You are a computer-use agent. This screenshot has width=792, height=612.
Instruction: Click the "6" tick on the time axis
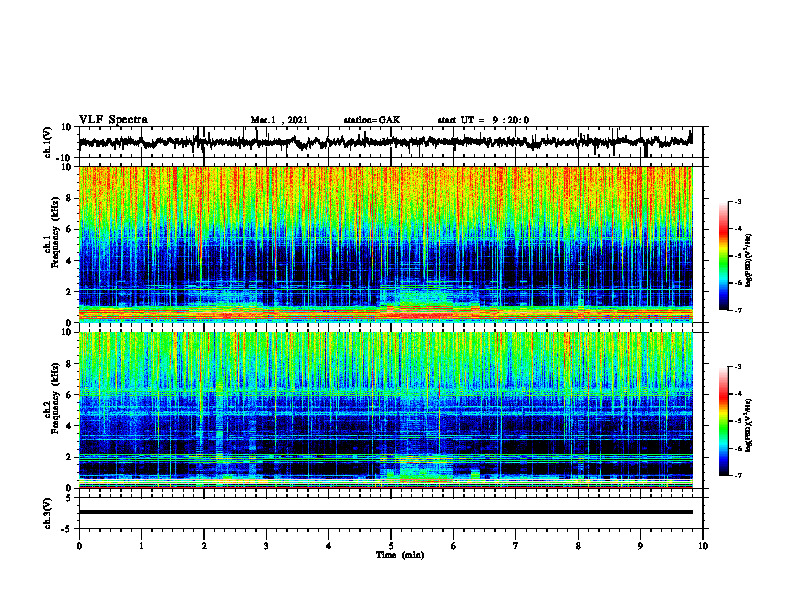pos(454,546)
